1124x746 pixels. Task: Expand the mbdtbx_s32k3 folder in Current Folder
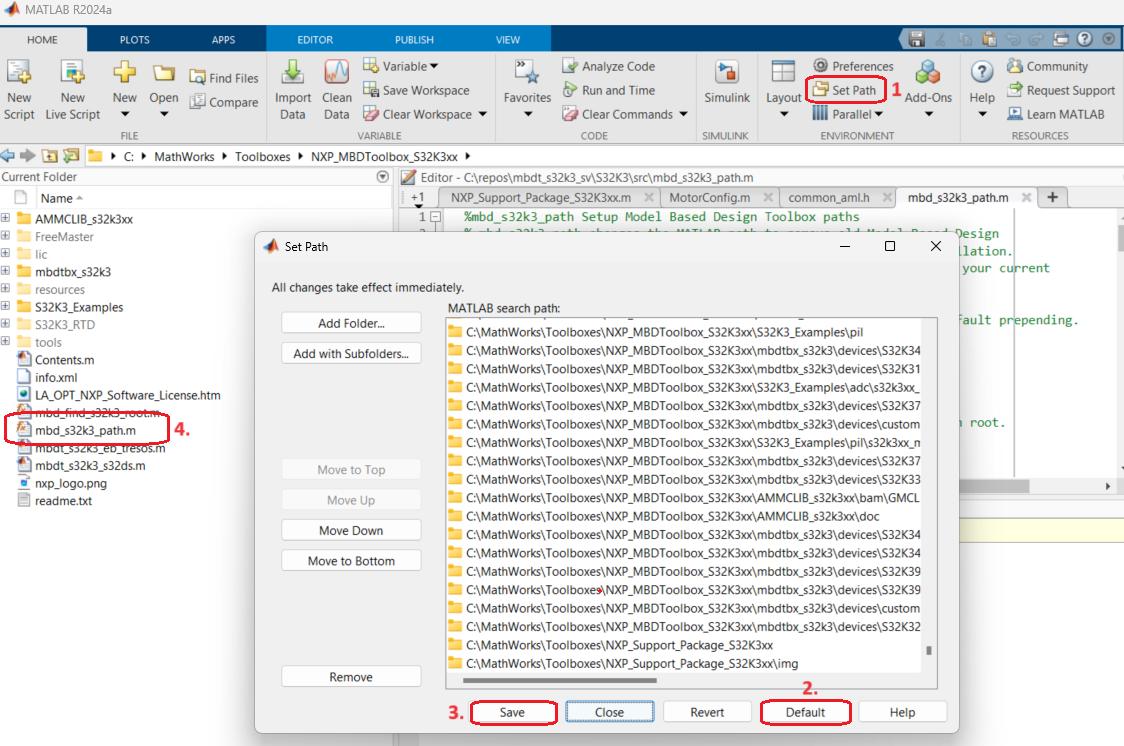click(x=8, y=271)
